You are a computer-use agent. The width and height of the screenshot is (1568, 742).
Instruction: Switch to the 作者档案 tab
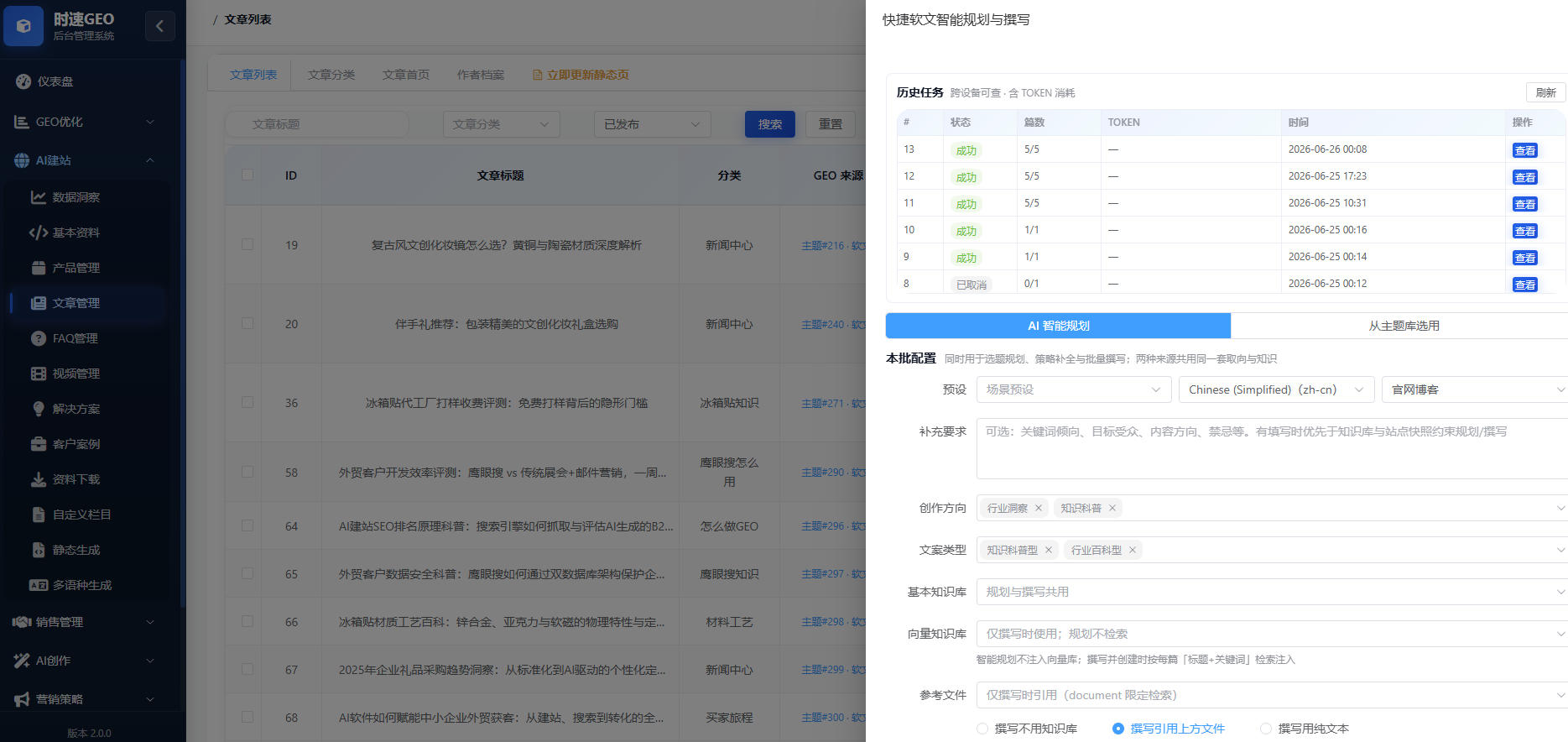481,75
